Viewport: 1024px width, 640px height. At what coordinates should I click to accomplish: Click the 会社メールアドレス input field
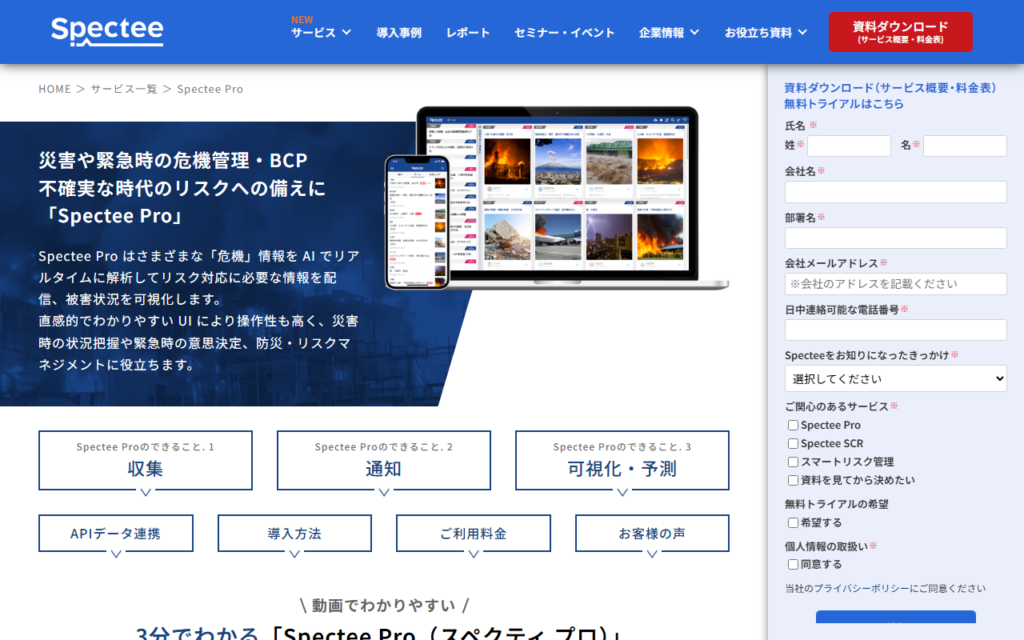[895, 284]
